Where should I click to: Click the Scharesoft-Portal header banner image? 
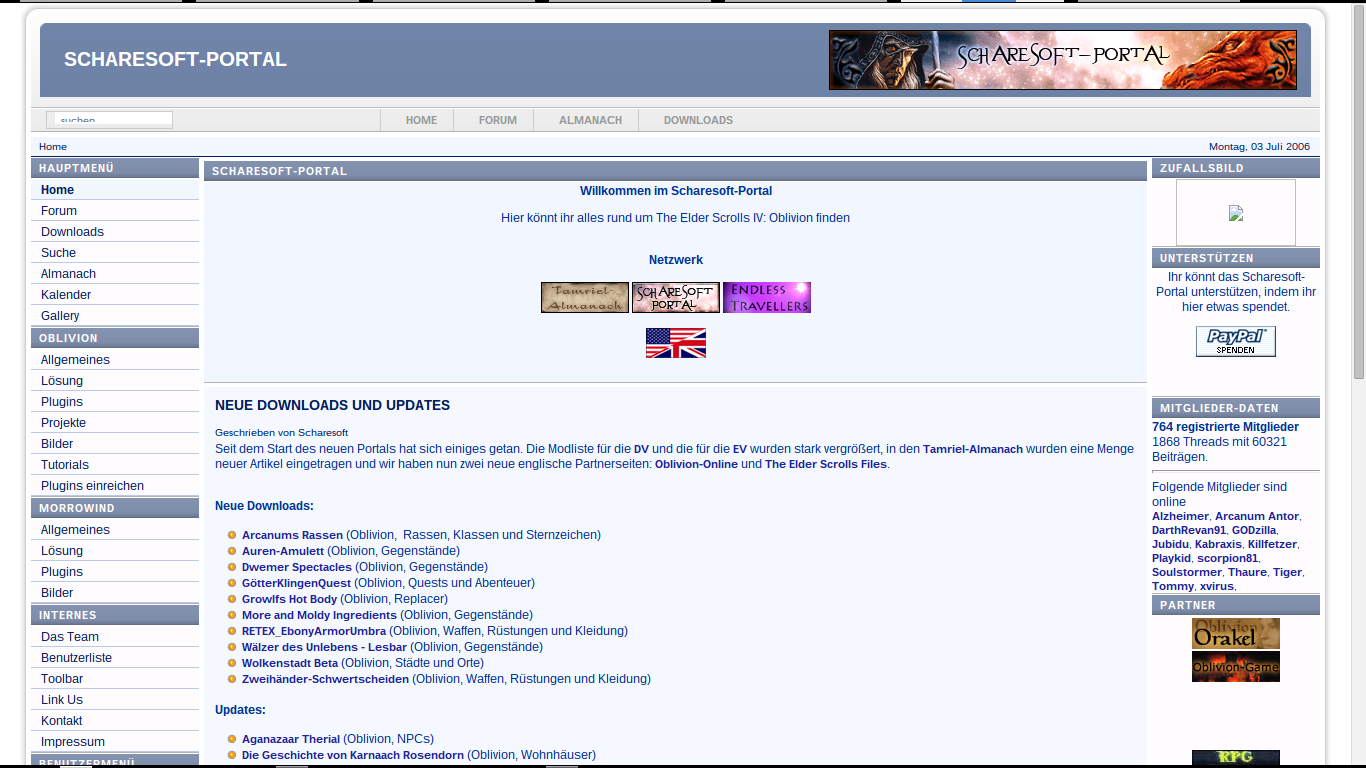coord(1062,60)
